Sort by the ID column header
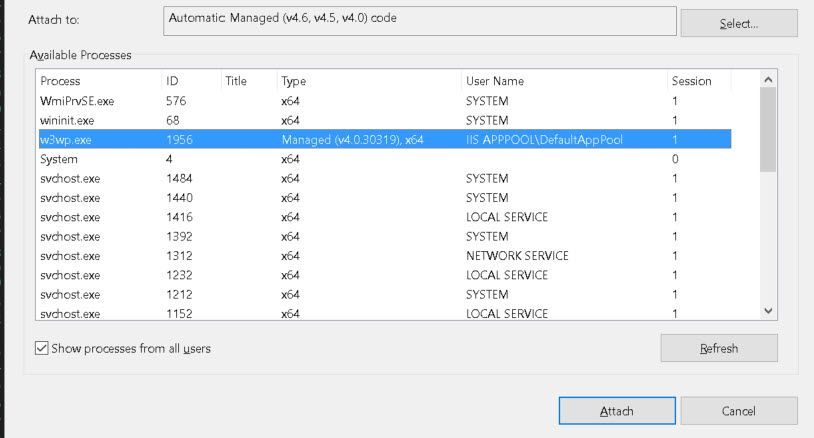 click(x=189, y=81)
